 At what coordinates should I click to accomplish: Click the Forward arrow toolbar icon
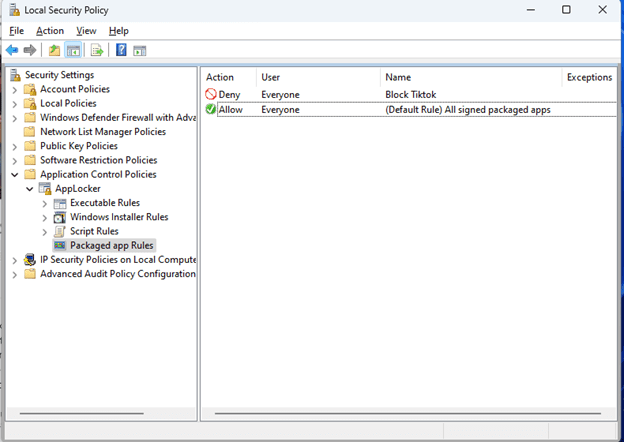[30, 50]
